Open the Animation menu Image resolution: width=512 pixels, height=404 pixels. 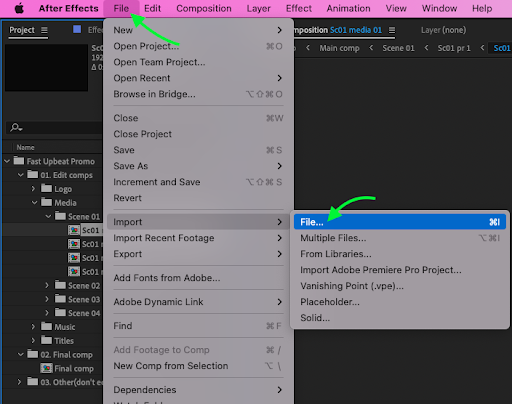click(x=348, y=8)
